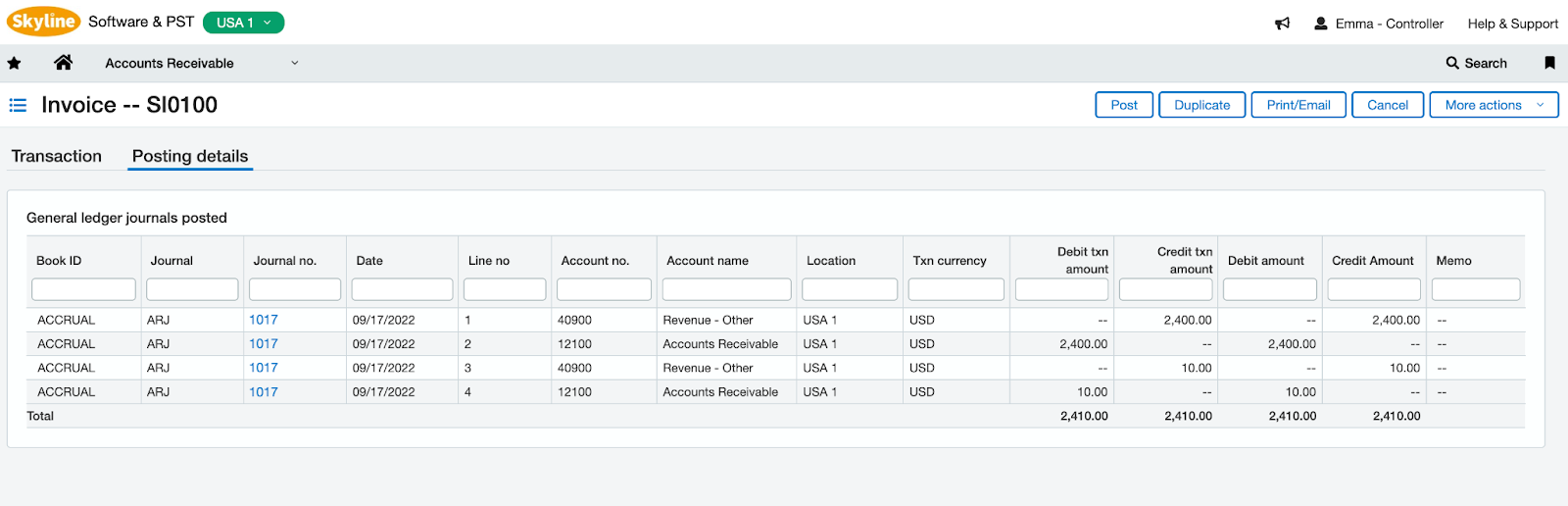This screenshot has width=1568, height=506.
Task: Open Help & Support
Action: (1512, 24)
